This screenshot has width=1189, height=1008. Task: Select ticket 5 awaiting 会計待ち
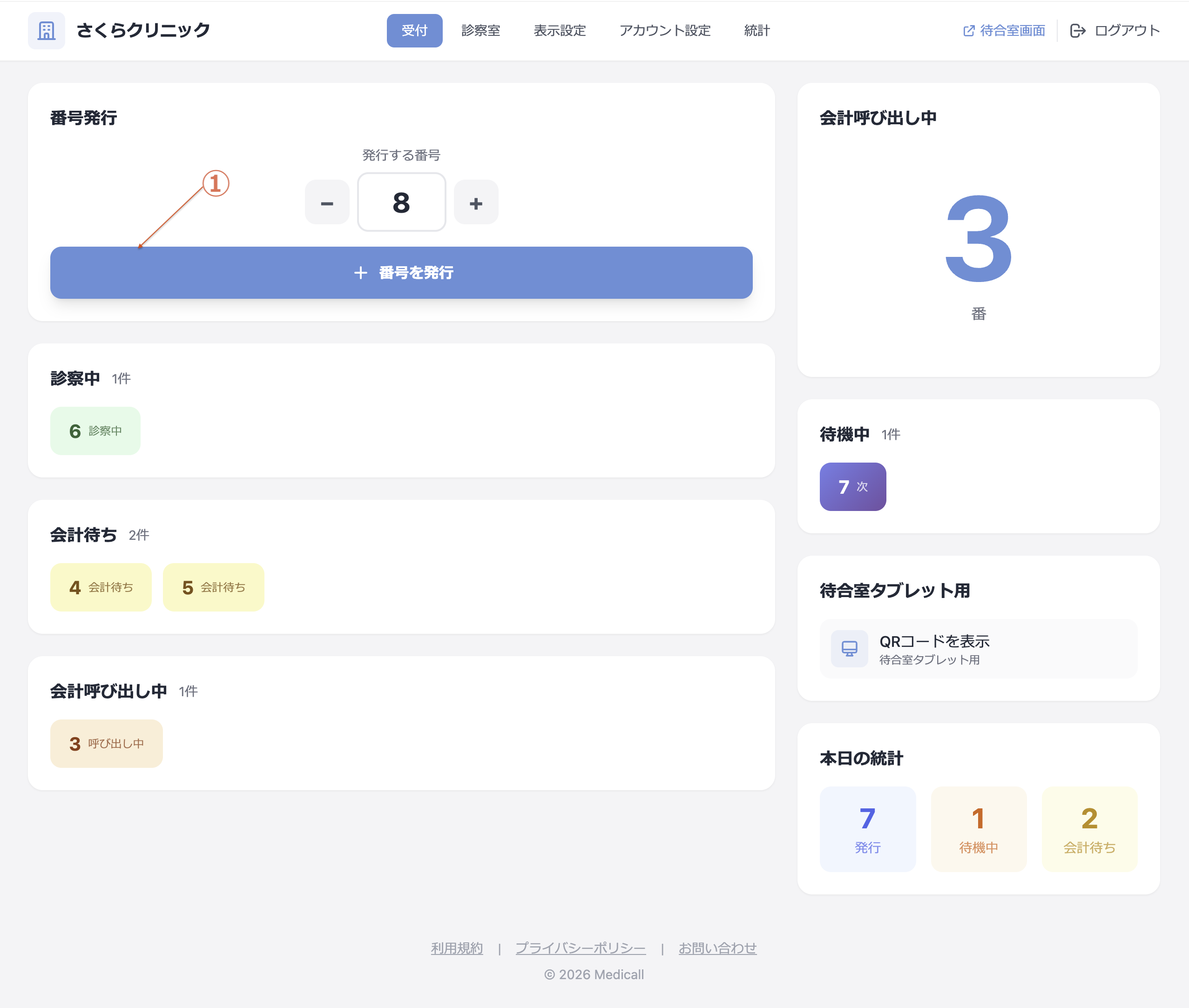click(x=213, y=587)
